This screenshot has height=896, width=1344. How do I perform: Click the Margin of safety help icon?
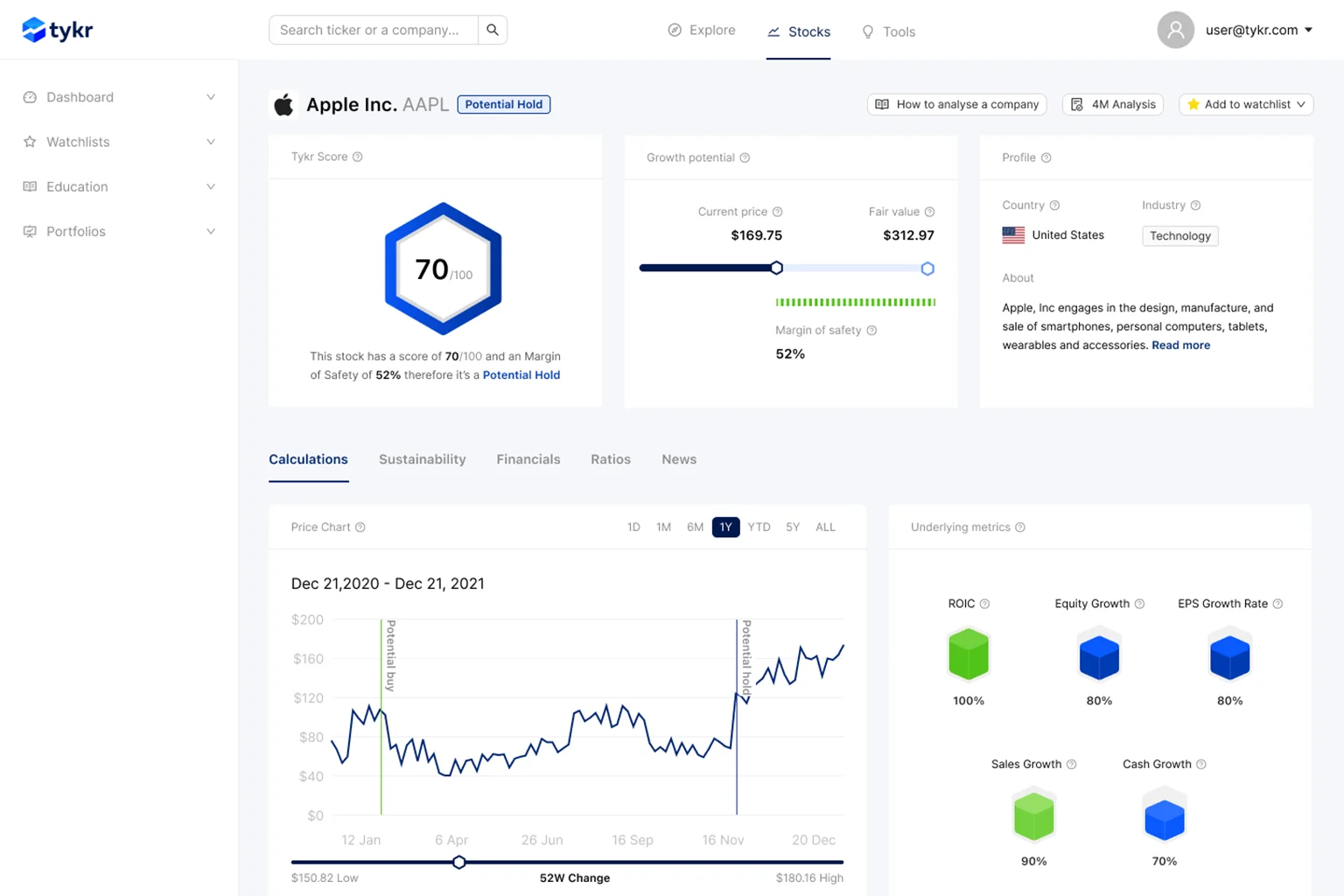[871, 330]
